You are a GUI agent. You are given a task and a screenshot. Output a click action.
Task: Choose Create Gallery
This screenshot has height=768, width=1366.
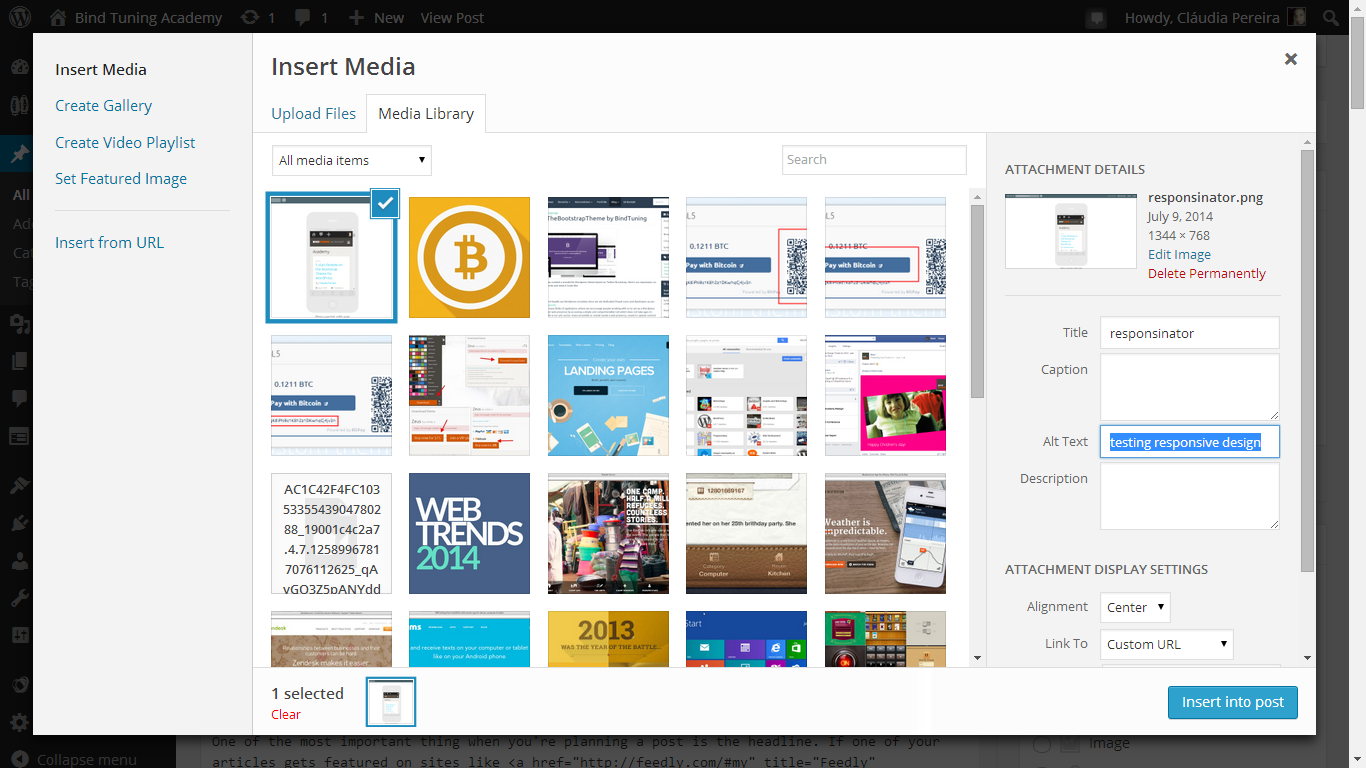[104, 105]
